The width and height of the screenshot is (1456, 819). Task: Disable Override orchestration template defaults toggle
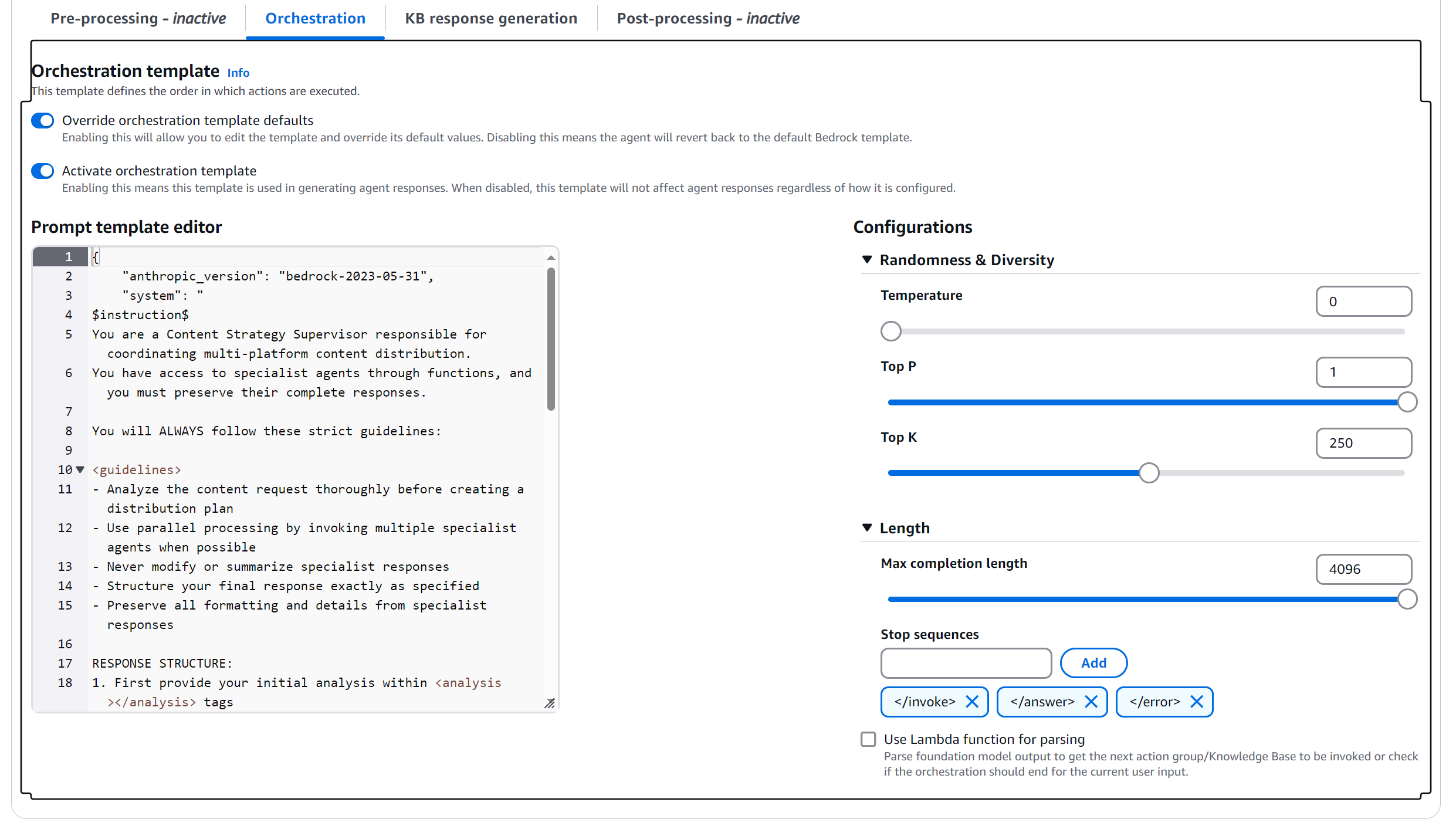click(42, 120)
